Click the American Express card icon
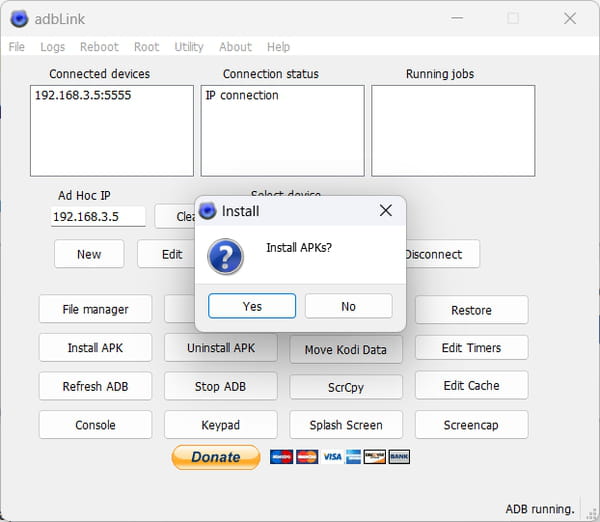The width and height of the screenshot is (600, 522). pos(354,457)
